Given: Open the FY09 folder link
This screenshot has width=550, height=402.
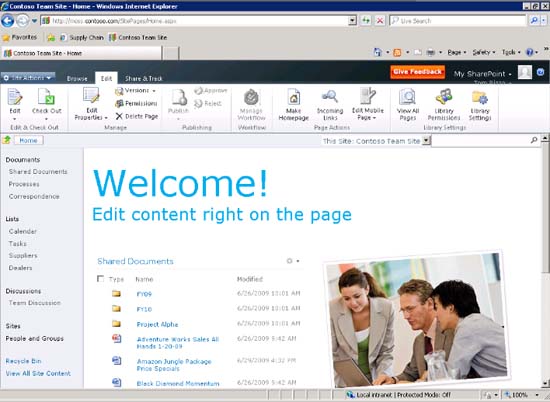Looking at the screenshot, I should 144,294.
